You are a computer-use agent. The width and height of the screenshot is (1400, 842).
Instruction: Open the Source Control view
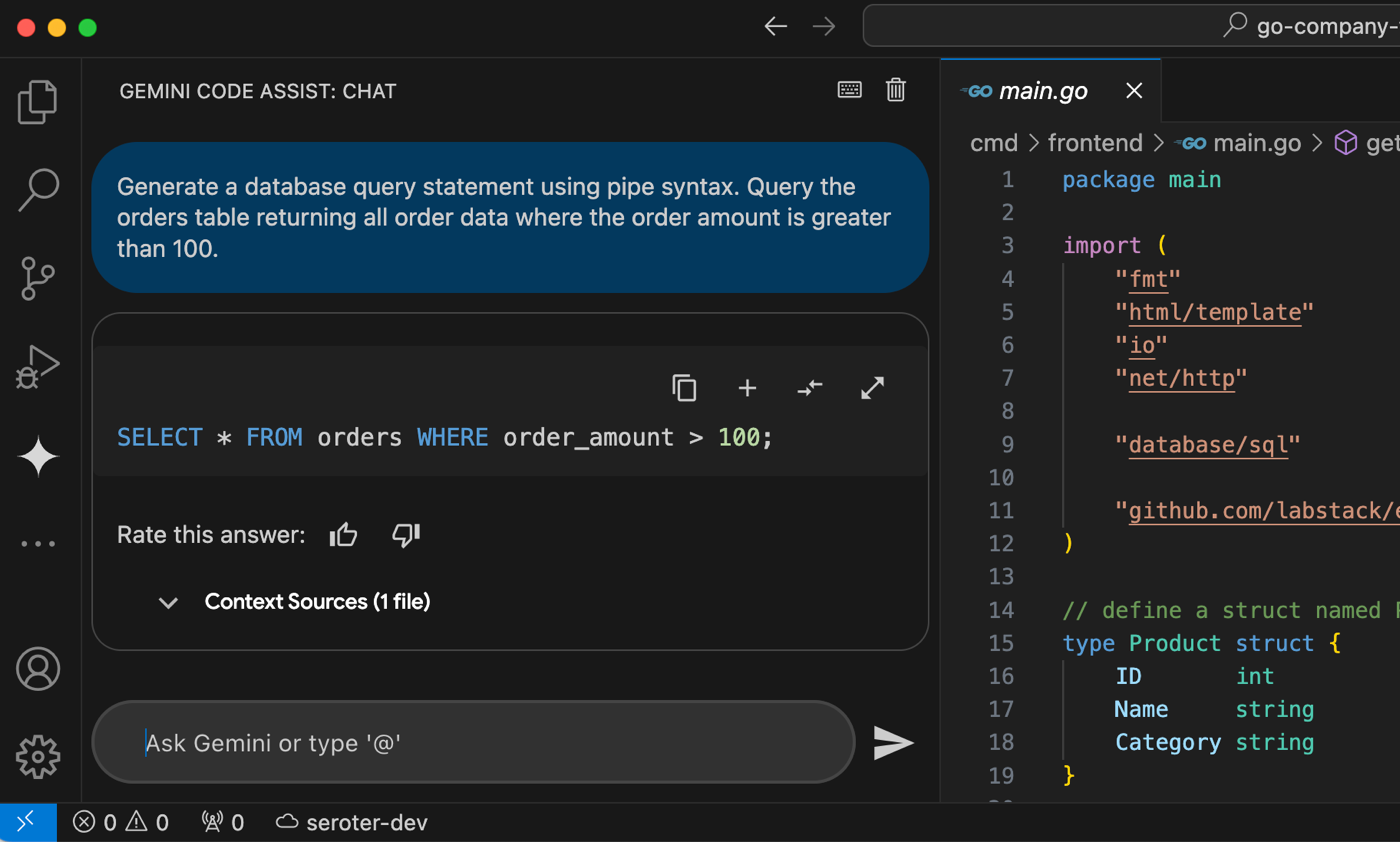pos(38,279)
